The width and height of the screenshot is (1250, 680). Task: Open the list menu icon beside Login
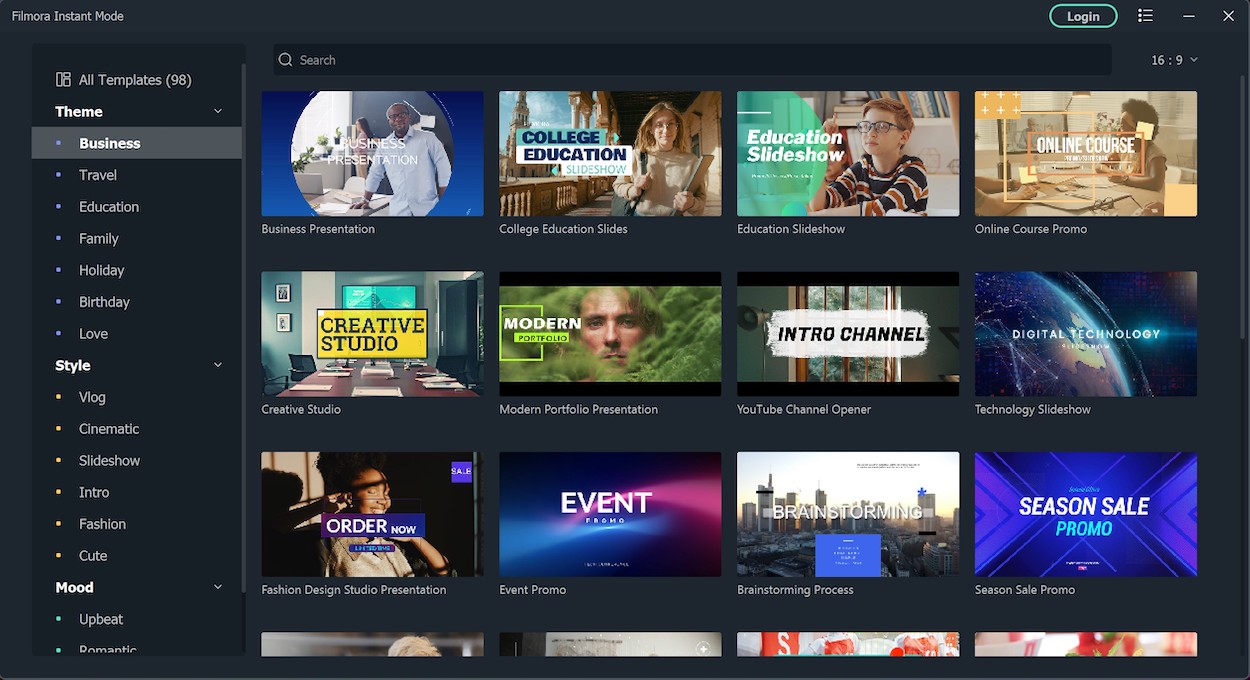click(1145, 16)
